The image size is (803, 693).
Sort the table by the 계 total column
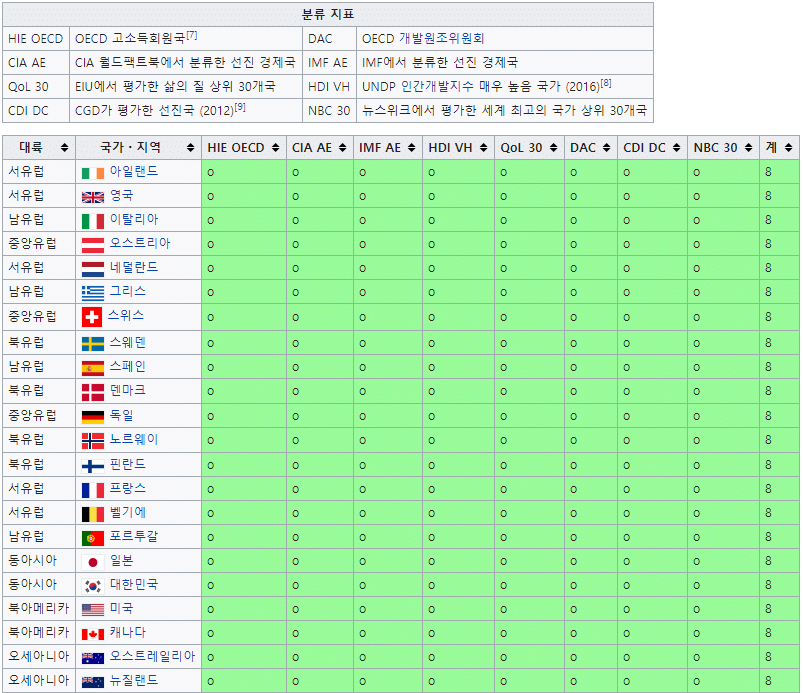tap(779, 148)
